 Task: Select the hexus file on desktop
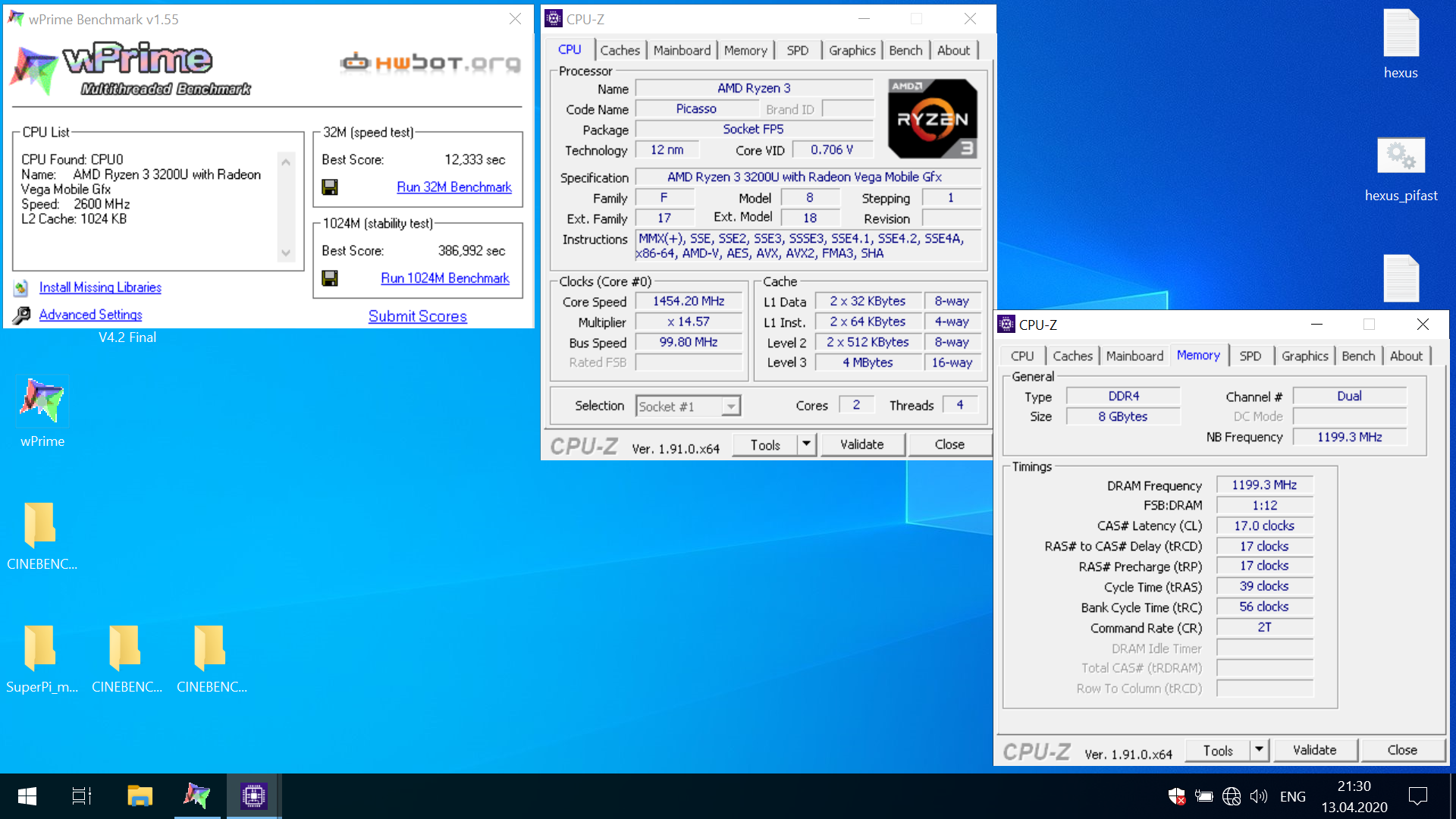pos(1401,33)
